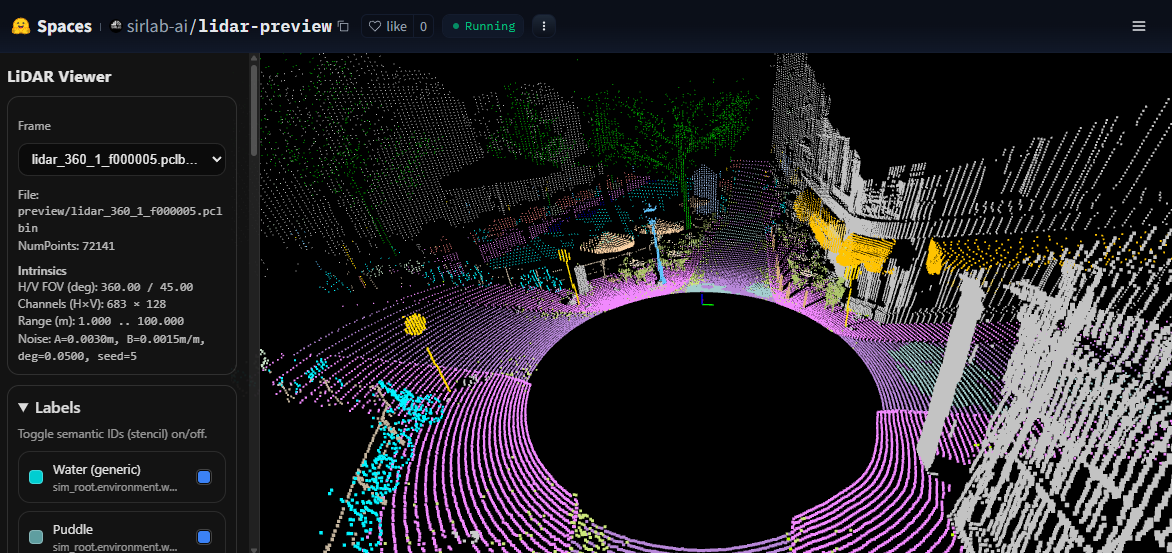Screen dimensions: 1172x553
Task: Like the lidar-preview space
Action: 387,26
